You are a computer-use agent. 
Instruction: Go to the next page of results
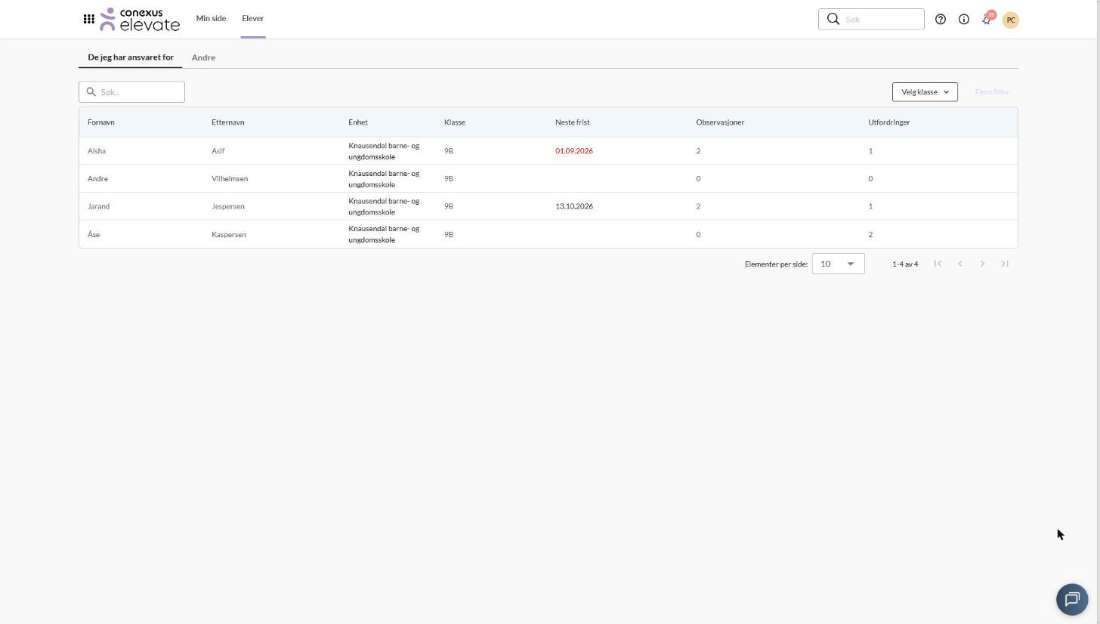(x=982, y=264)
